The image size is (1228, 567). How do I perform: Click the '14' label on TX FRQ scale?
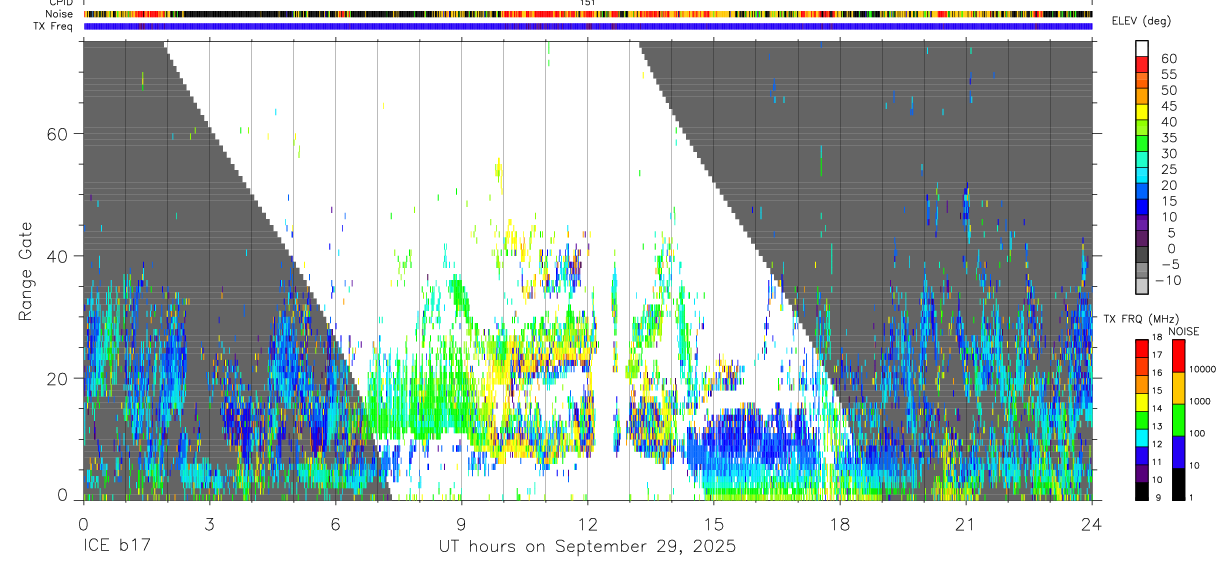click(1157, 408)
